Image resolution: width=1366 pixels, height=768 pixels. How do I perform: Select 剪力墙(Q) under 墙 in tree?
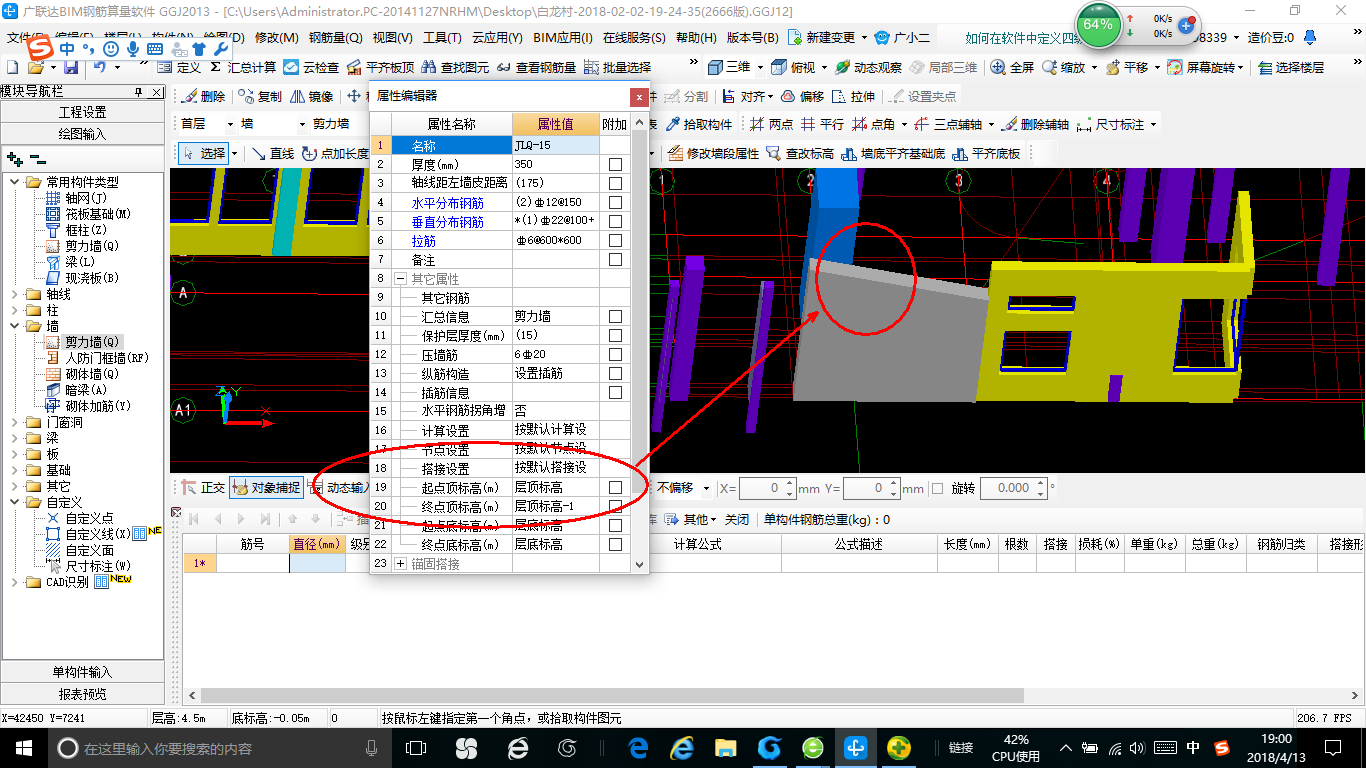tap(92, 342)
